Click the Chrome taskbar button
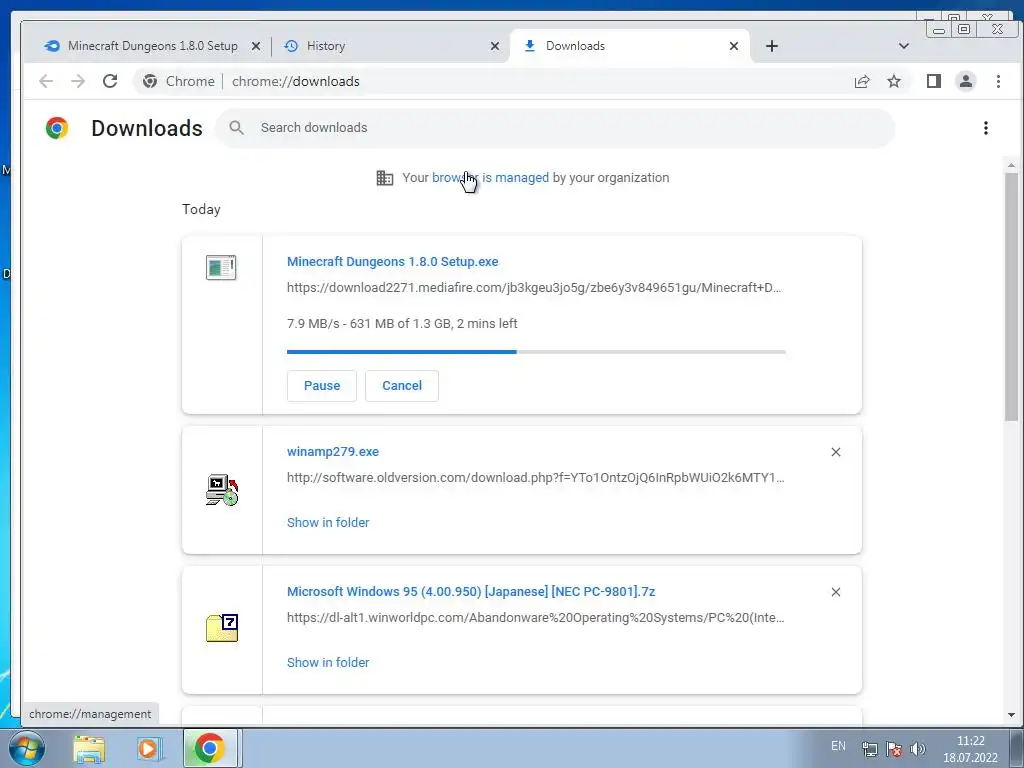Screen dimensions: 1024x768 210,748
